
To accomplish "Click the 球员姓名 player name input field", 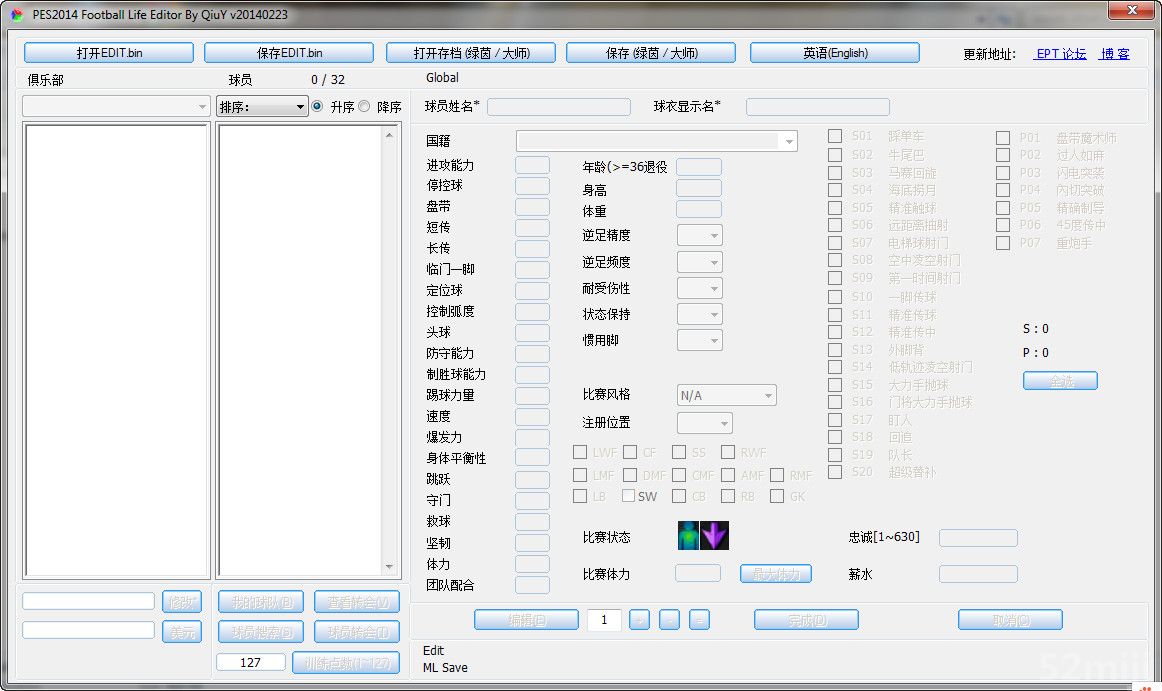I will (x=559, y=107).
